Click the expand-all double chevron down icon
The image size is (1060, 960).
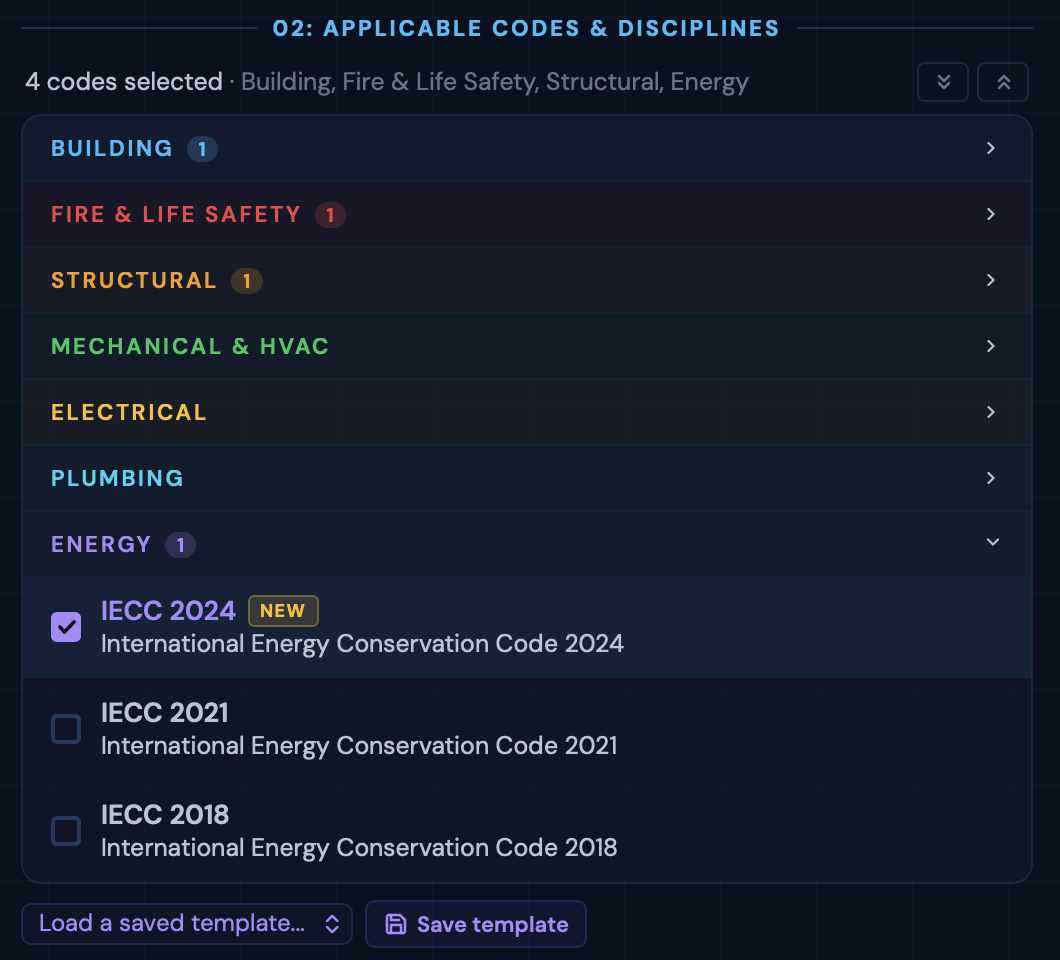click(943, 82)
